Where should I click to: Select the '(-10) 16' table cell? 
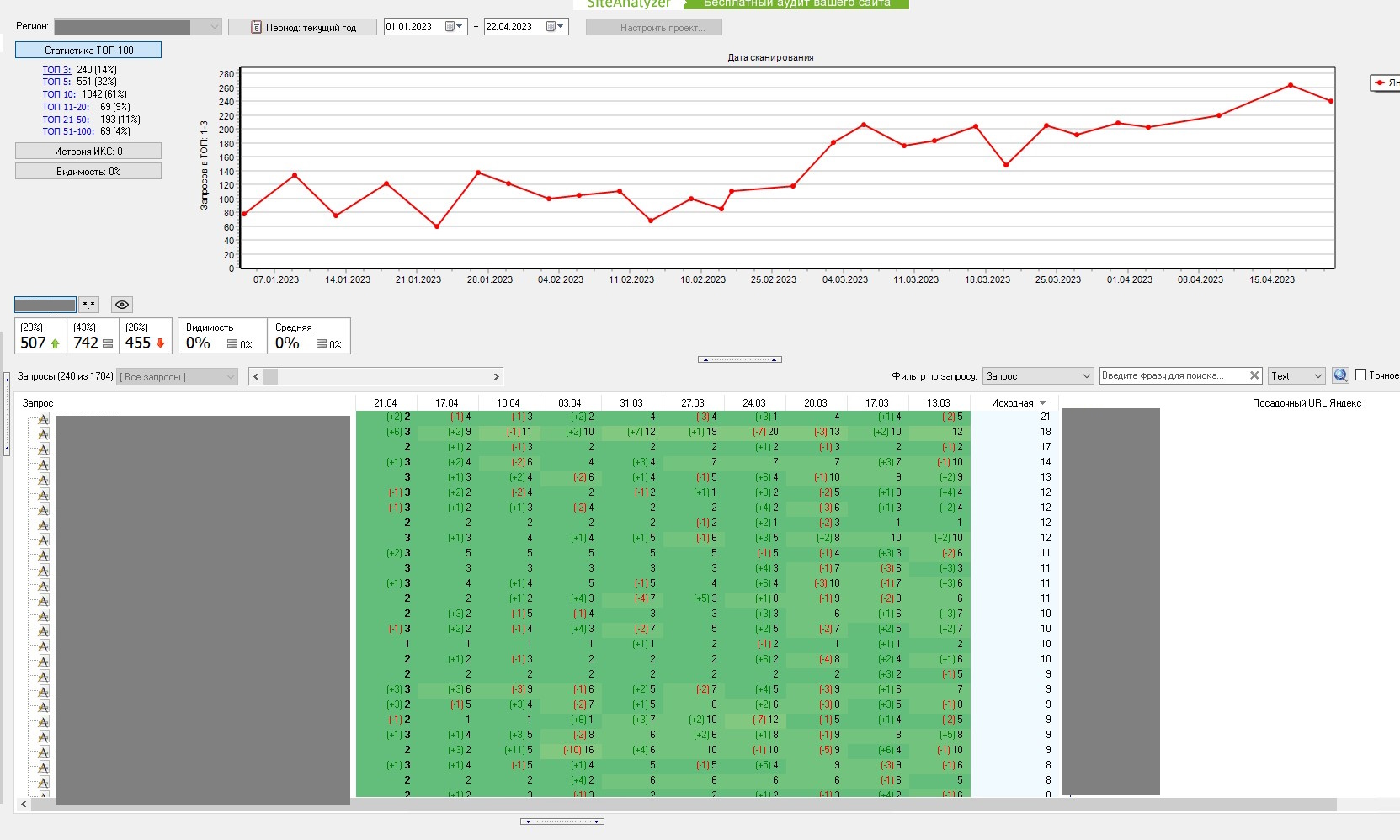[x=570, y=750]
